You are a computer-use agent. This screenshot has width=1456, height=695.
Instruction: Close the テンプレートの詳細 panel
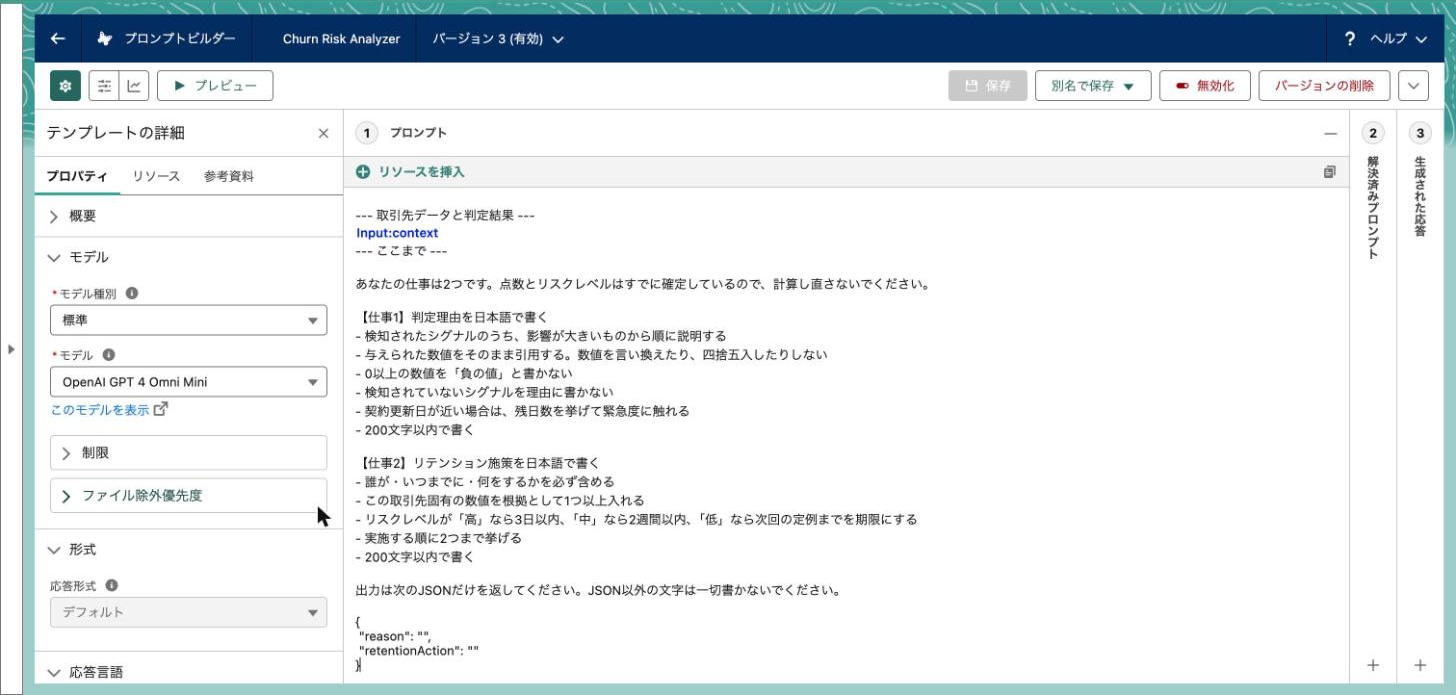click(323, 133)
